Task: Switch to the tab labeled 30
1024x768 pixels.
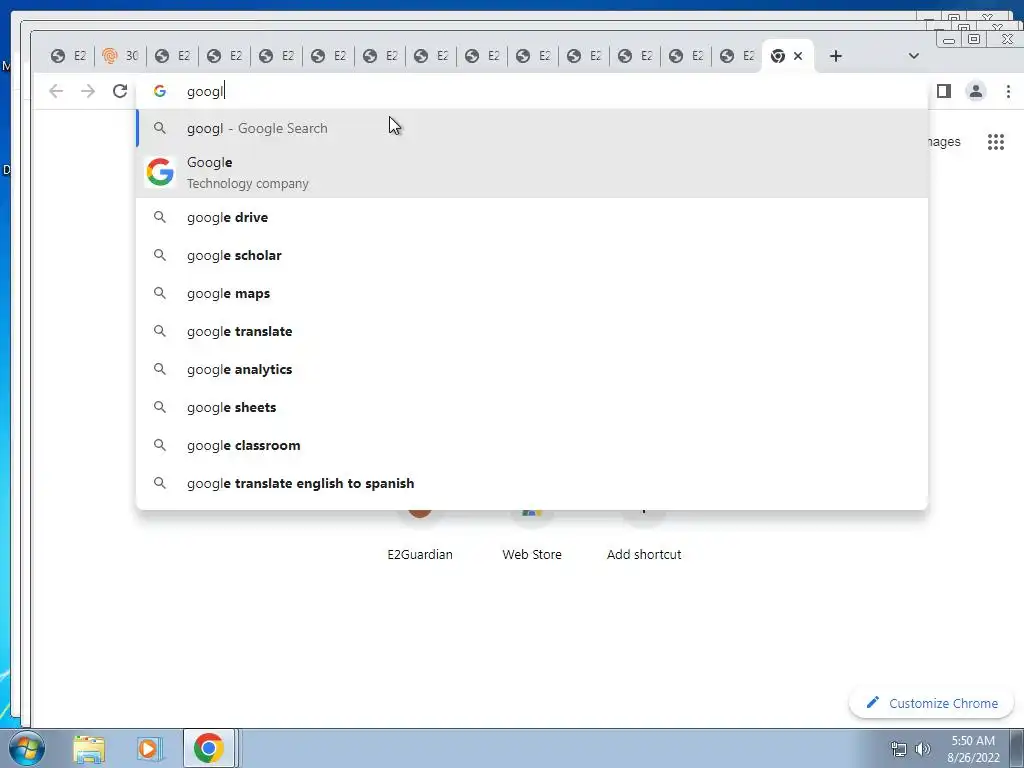Action: tap(121, 56)
